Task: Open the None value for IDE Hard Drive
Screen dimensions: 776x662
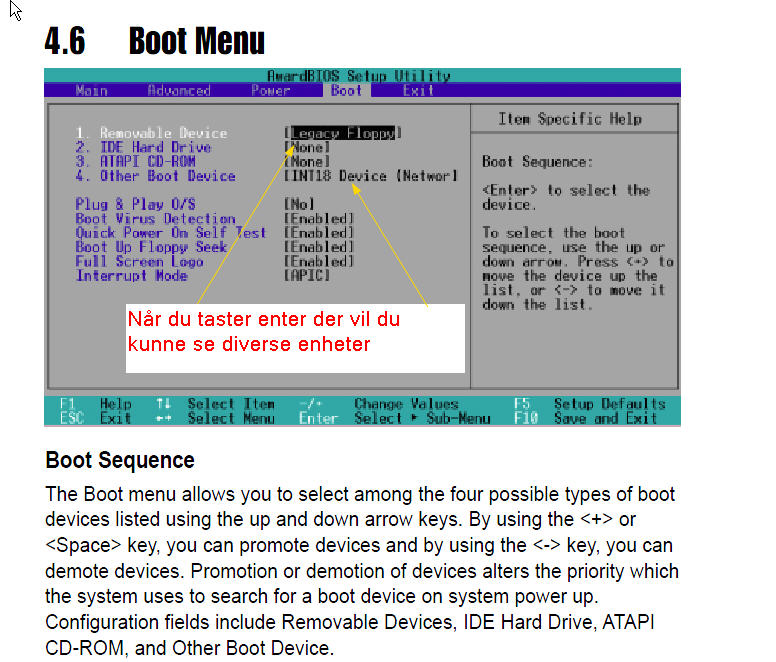Action: pyautogui.click(x=307, y=147)
